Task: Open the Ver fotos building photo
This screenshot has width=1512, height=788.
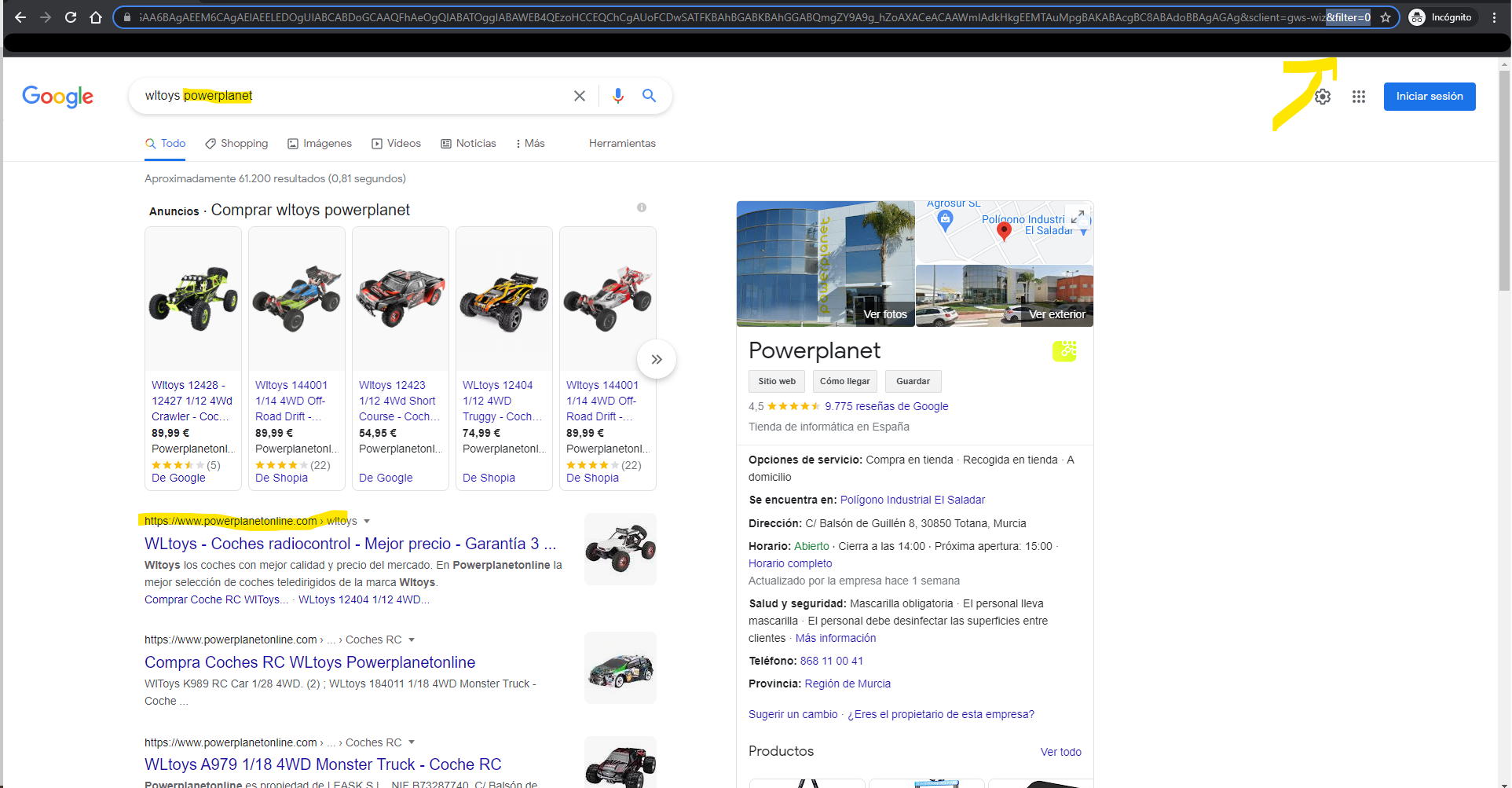Action: (x=826, y=263)
